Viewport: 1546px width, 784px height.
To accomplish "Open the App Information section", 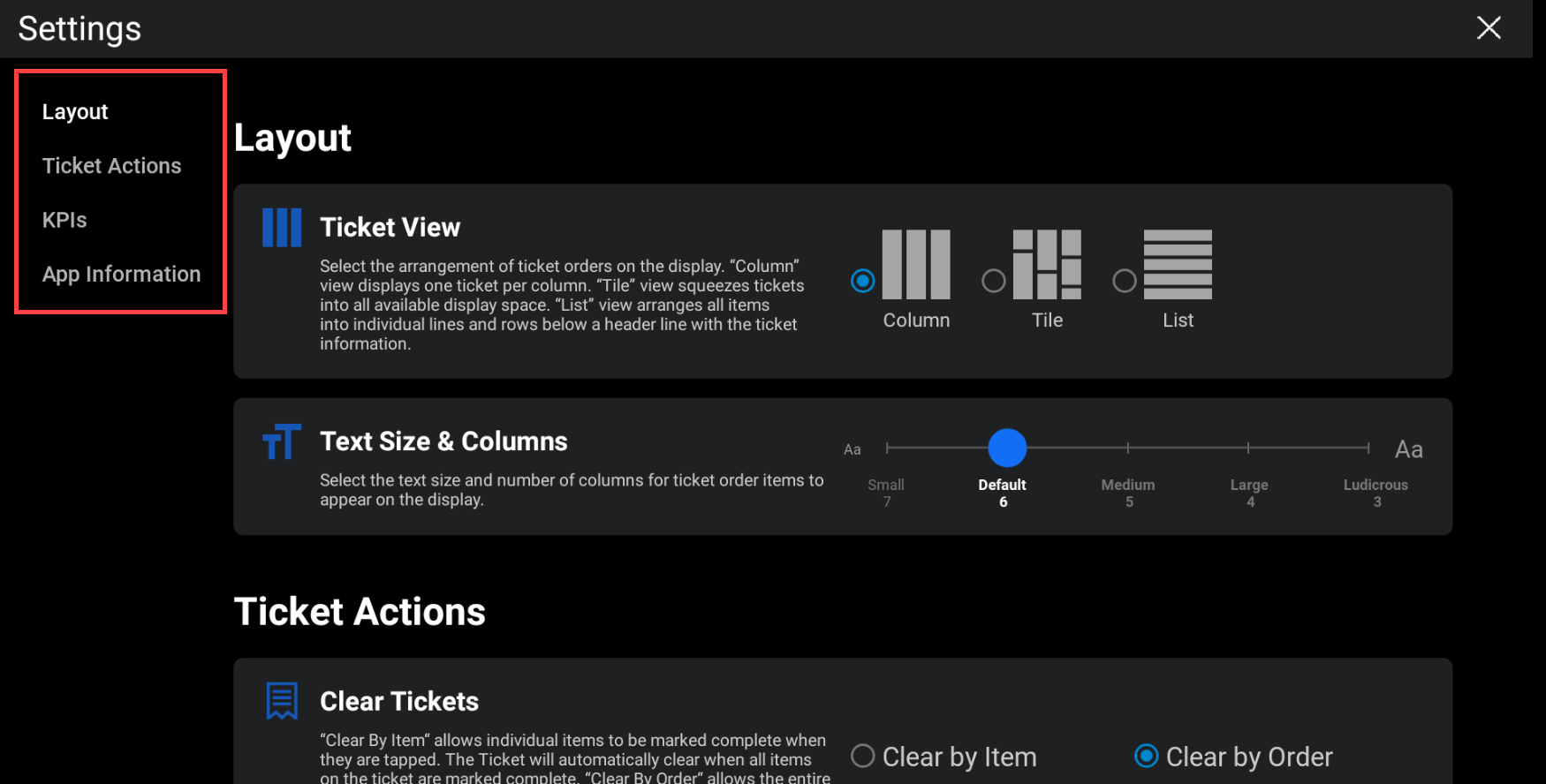I will click(x=122, y=275).
